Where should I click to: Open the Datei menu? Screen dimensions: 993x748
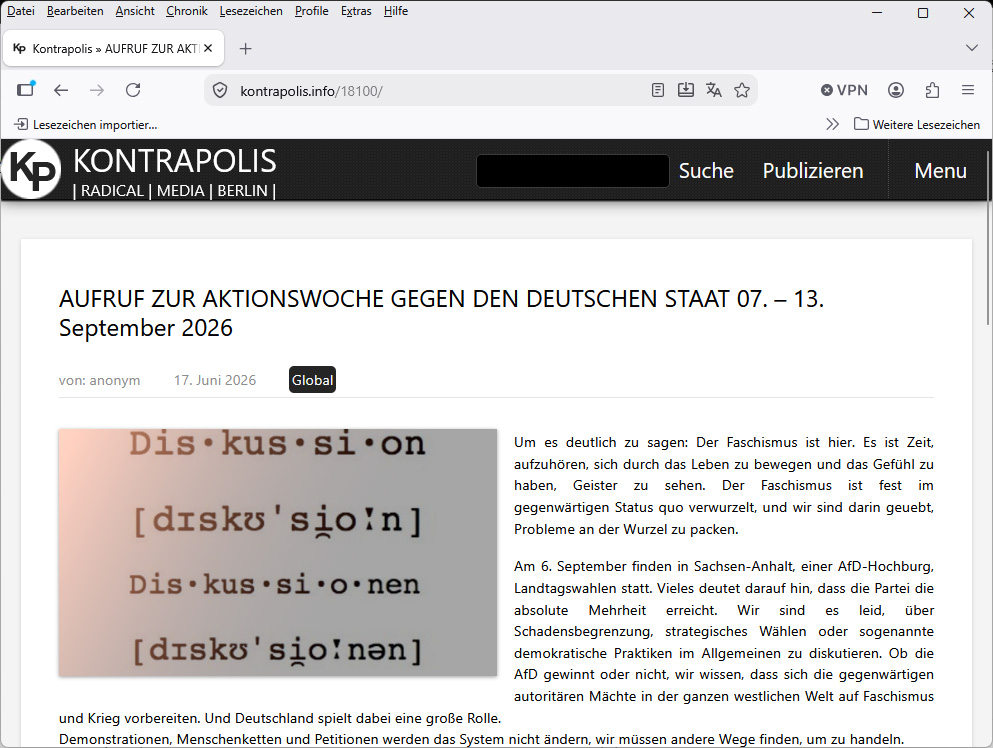pyautogui.click(x=21, y=11)
